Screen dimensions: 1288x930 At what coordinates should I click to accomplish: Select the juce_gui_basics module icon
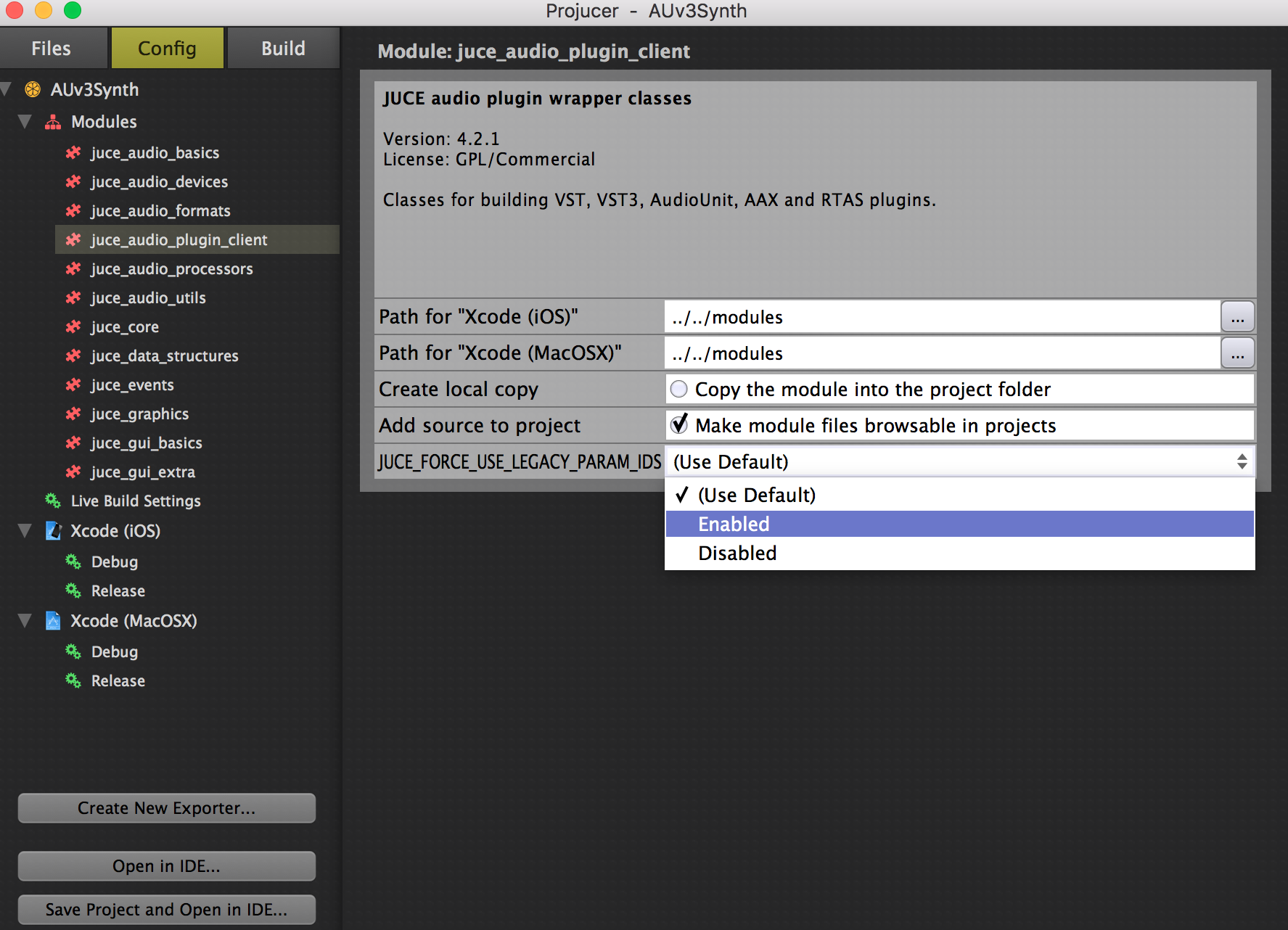coord(73,443)
